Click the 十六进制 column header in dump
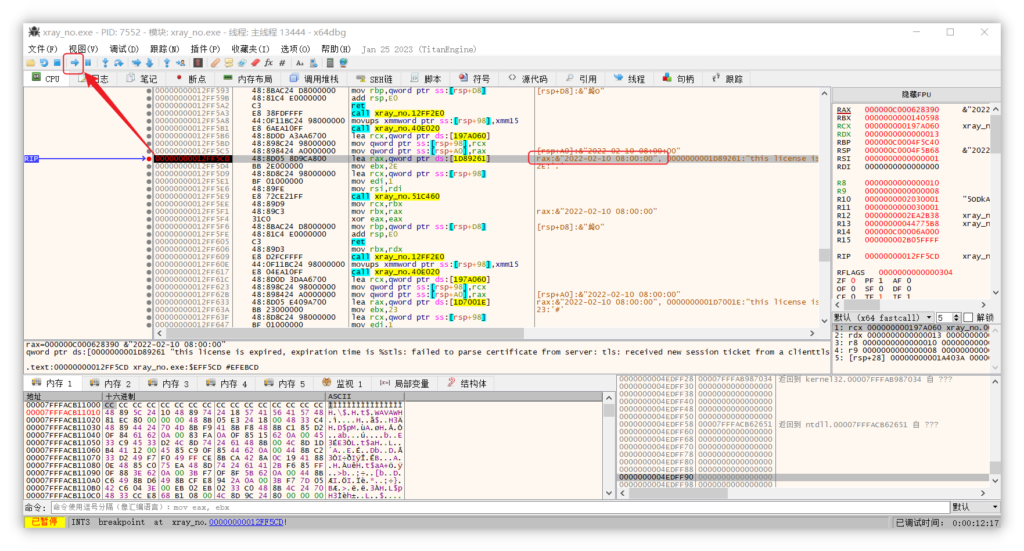The image size is (1024, 551). click(214, 396)
